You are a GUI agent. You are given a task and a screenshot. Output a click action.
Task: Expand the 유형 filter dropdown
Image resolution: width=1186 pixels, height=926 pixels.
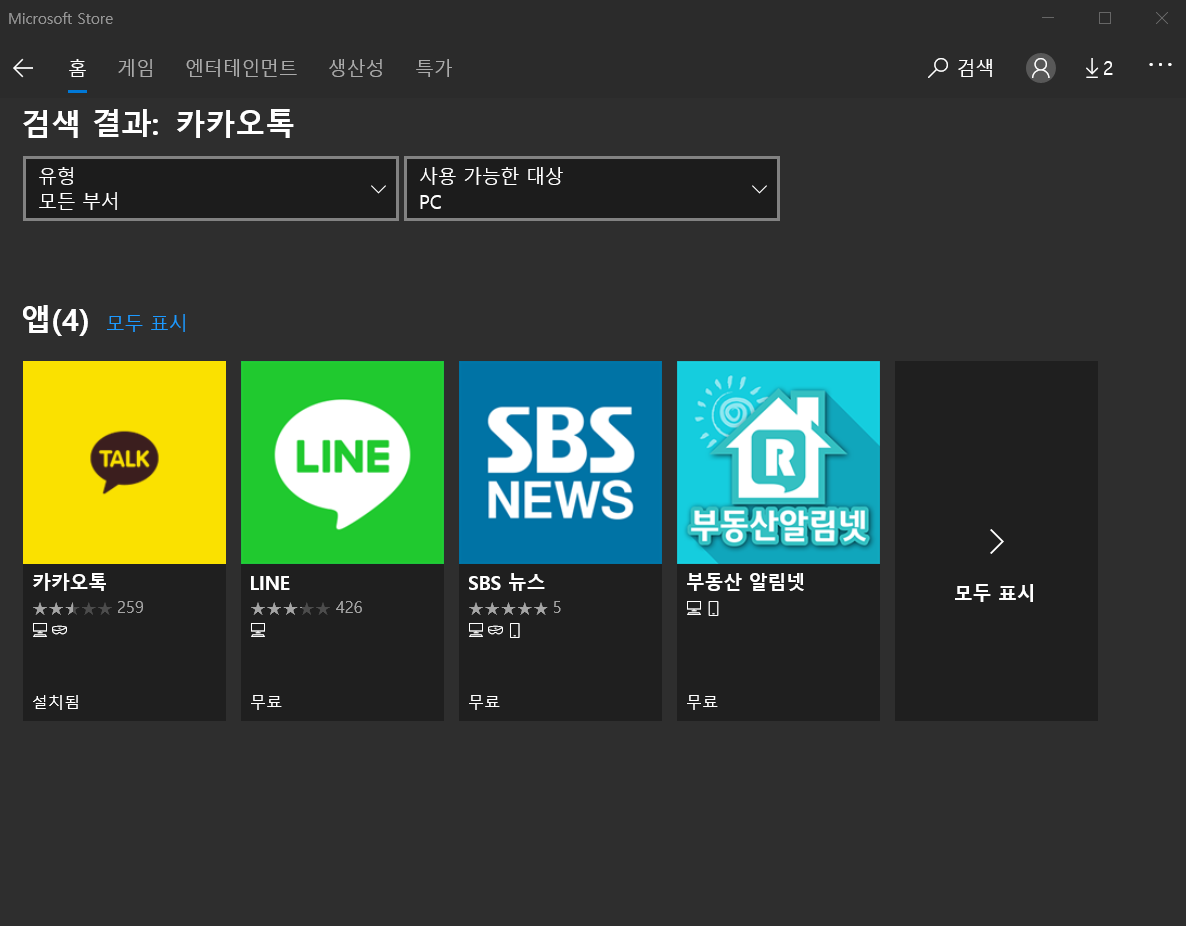click(211, 188)
